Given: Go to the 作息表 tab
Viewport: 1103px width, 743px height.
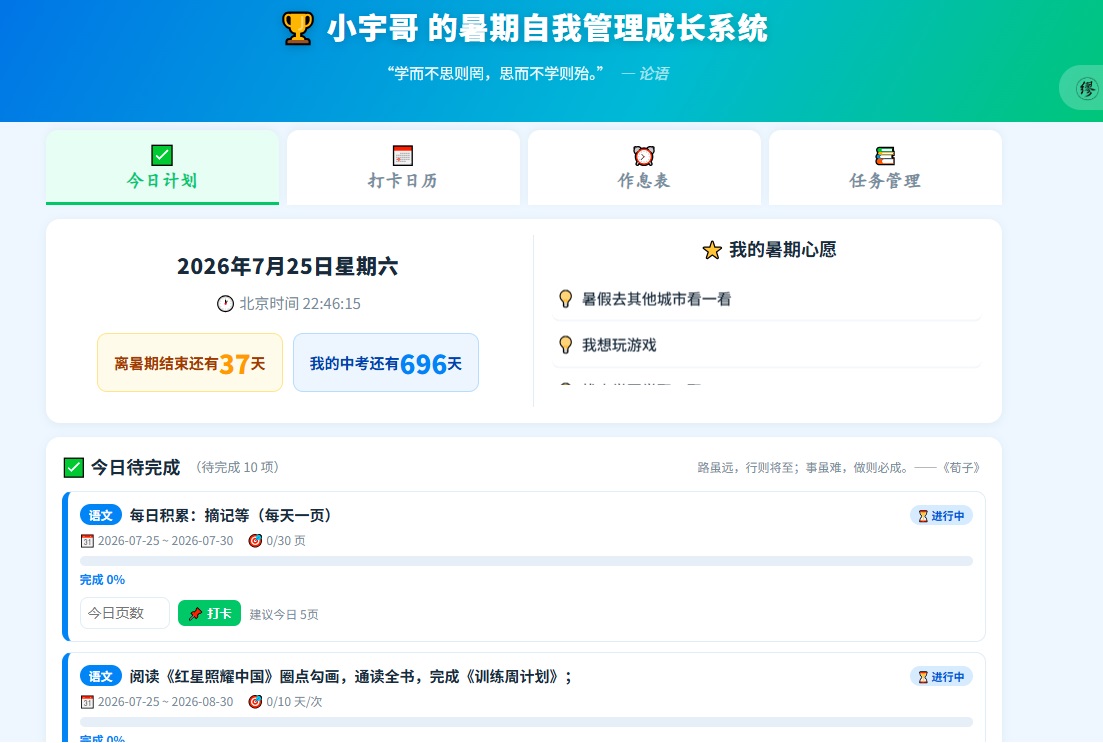Looking at the screenshot, I should point(644,167).
